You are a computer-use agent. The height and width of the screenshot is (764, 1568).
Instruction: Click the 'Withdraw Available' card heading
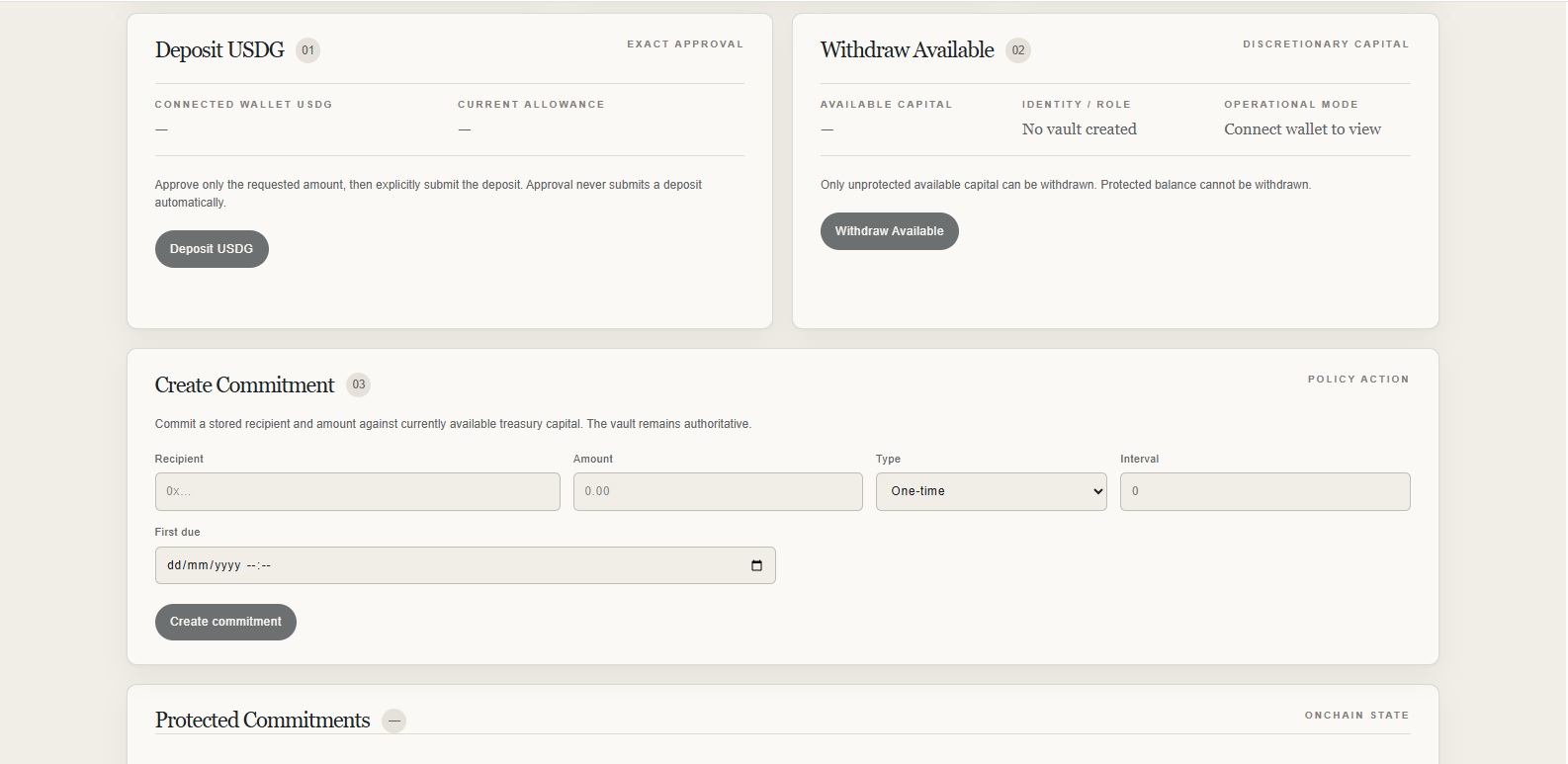(908, 50)
